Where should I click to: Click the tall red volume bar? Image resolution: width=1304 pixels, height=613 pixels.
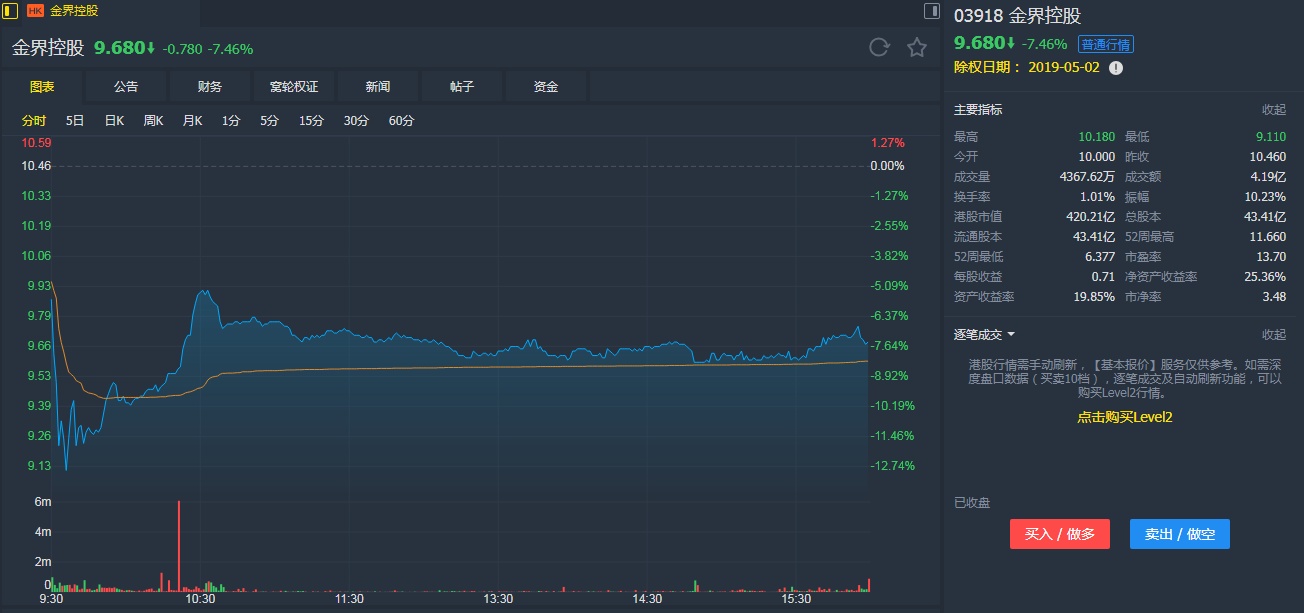point(179,545)
